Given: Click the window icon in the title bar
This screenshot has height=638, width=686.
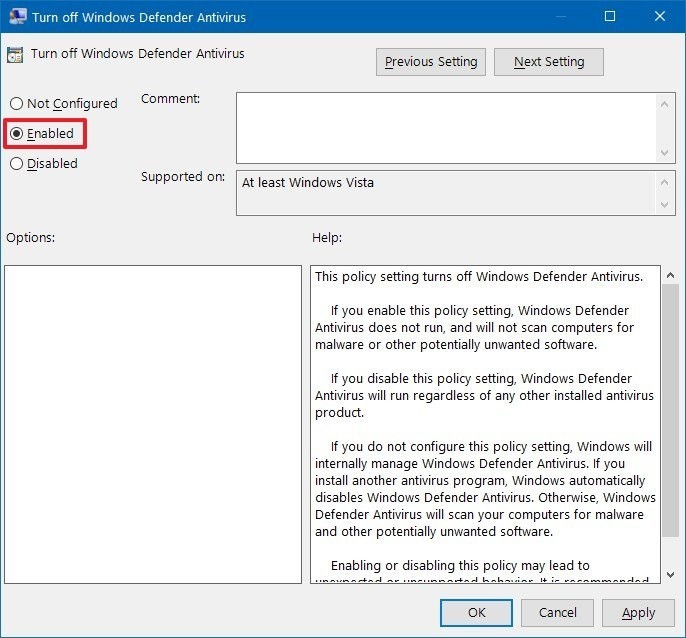Looking at the screenshot, I should [17, 17].
